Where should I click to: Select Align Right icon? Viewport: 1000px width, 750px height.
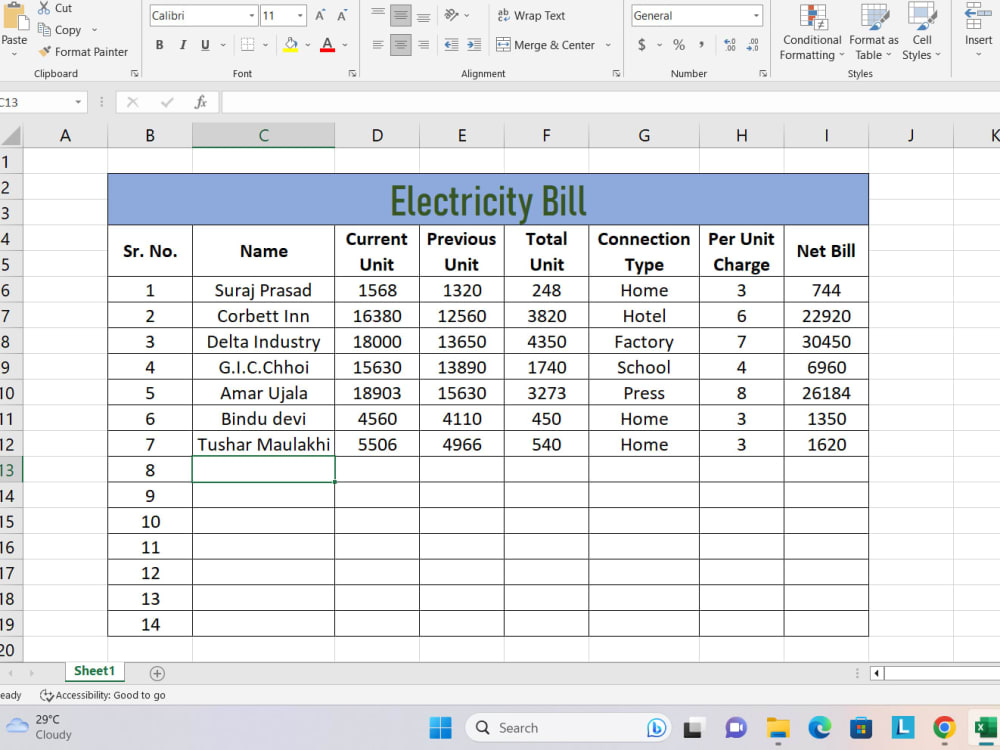point(423,45)
